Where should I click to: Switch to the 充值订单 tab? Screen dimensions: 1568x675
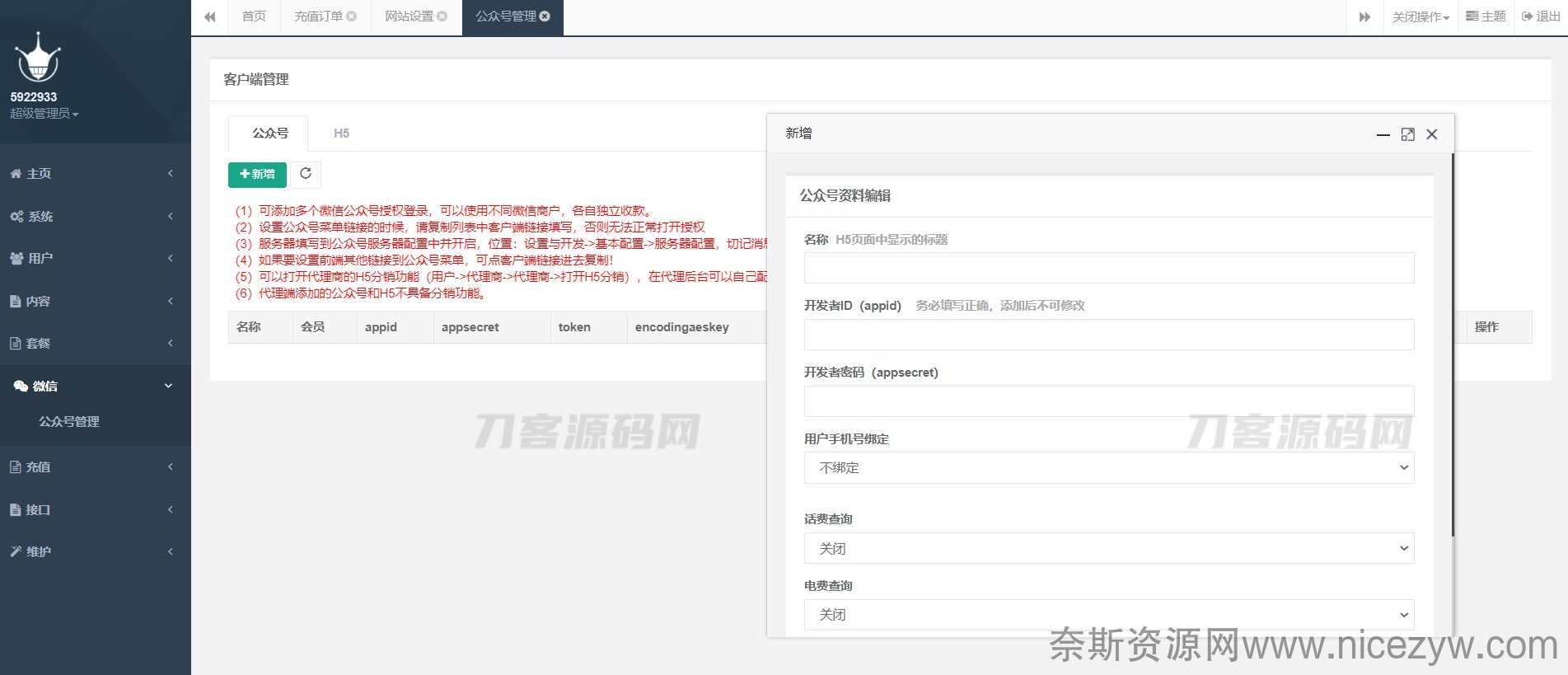click(x=319, y=16)
